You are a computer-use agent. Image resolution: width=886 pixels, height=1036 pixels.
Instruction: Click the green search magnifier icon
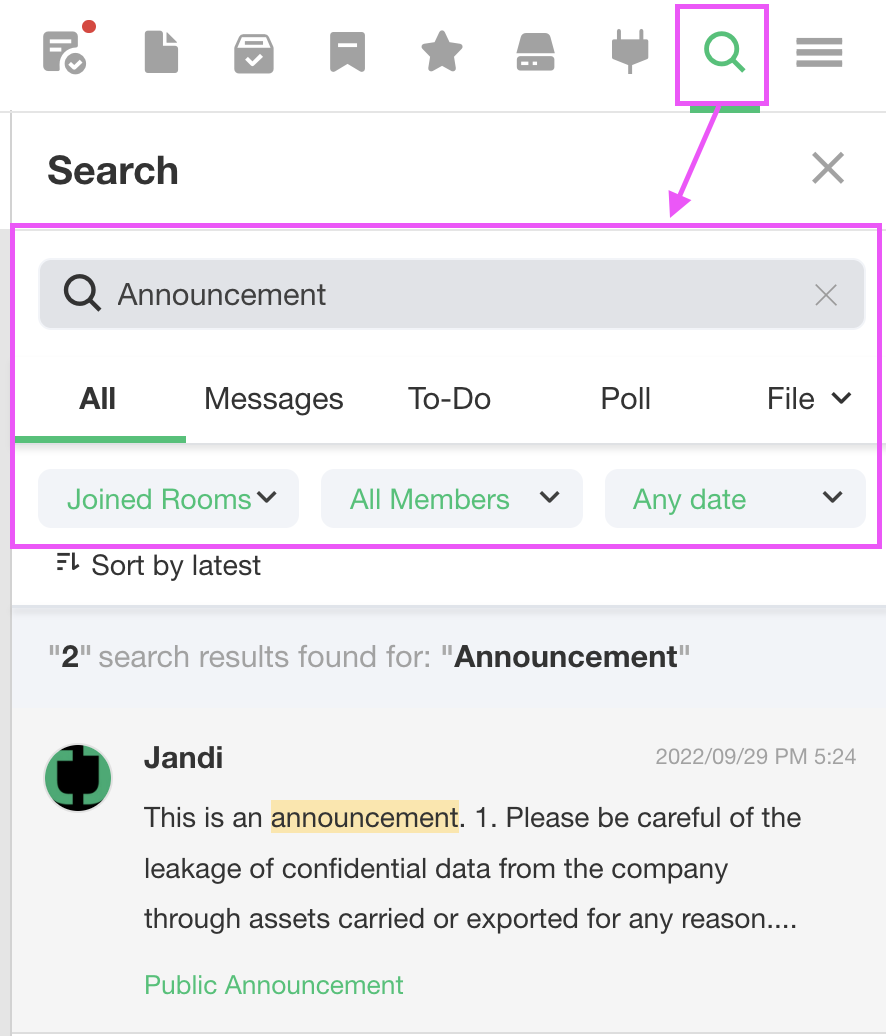[x=723, y=52]
